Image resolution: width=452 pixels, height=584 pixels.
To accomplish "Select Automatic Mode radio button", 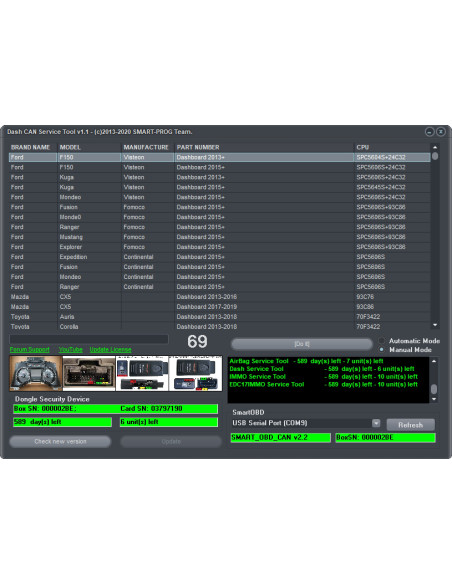I will 382,340.
